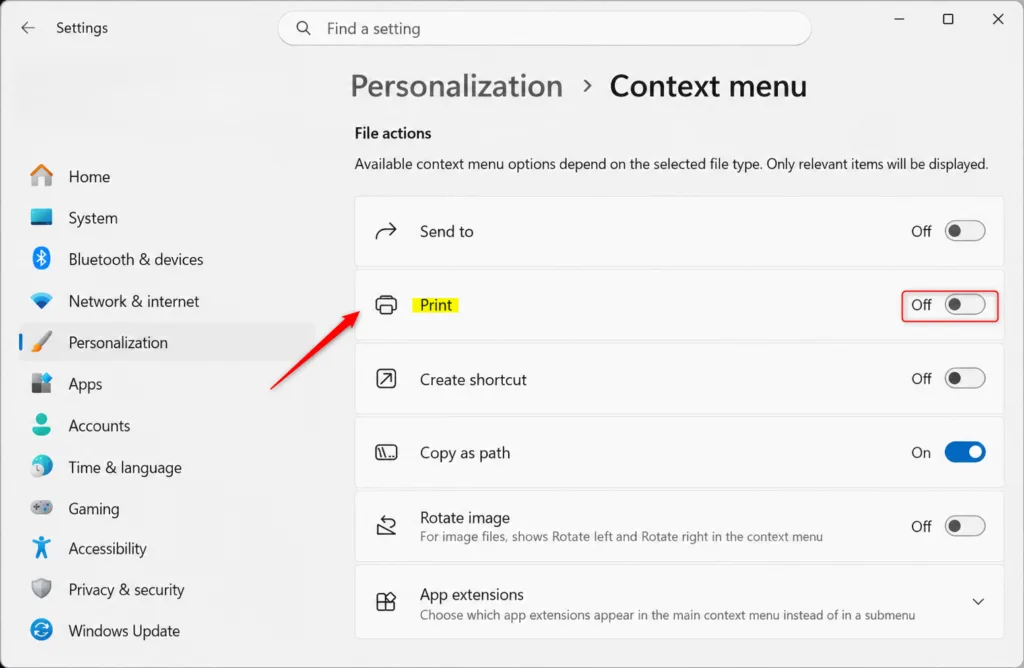This screenshot has height=668, width=1024.
Task: Click the App extensions icon
Action: click(386, 601)
